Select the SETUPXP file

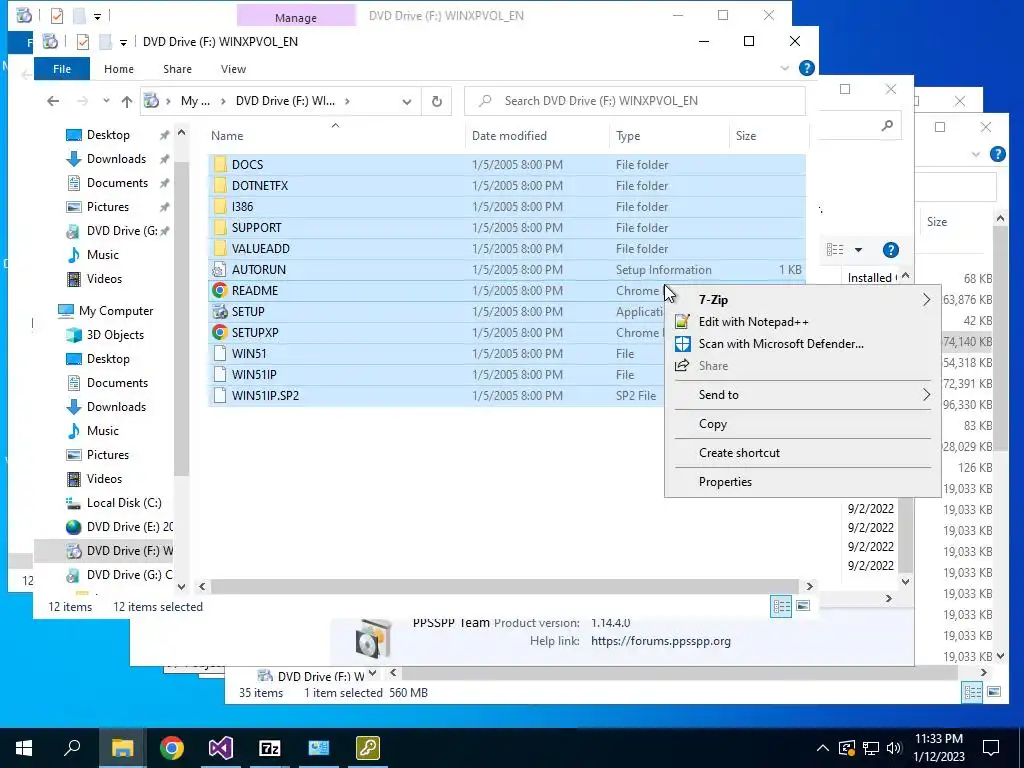click(436, 332)
